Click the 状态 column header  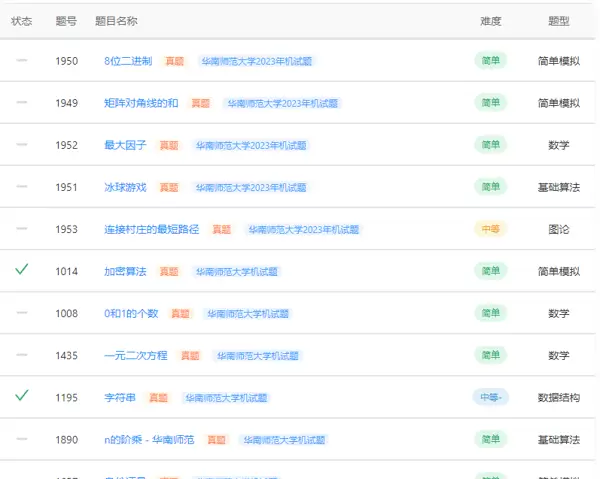pos(21,21)
